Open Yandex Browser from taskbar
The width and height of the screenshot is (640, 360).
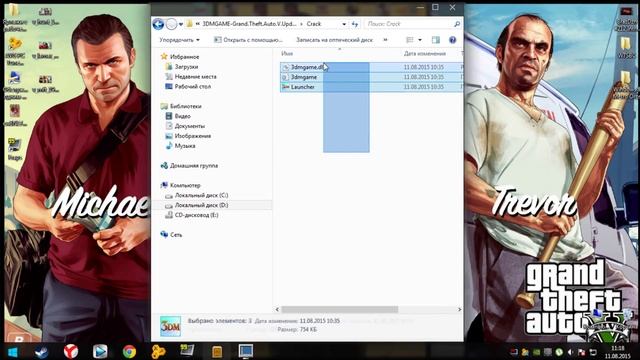point(71,351)
